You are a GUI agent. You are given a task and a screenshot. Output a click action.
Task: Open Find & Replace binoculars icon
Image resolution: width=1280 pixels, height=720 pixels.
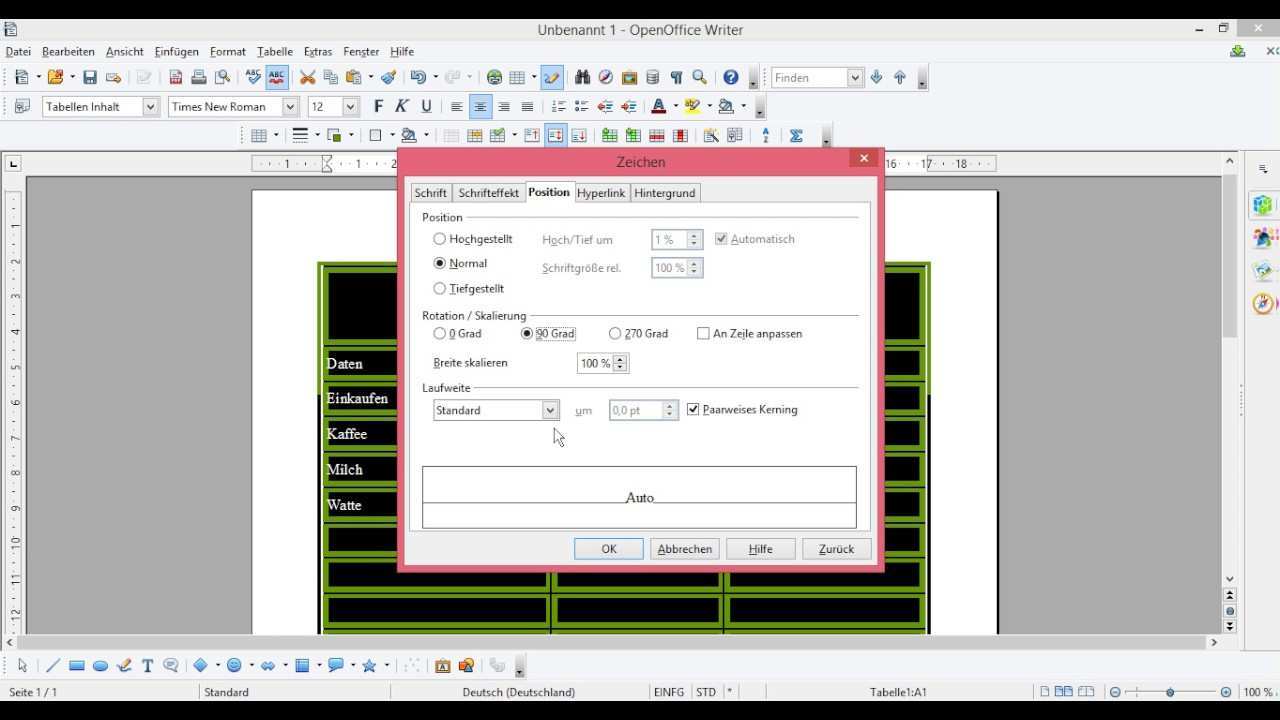(x=582, y=78)
